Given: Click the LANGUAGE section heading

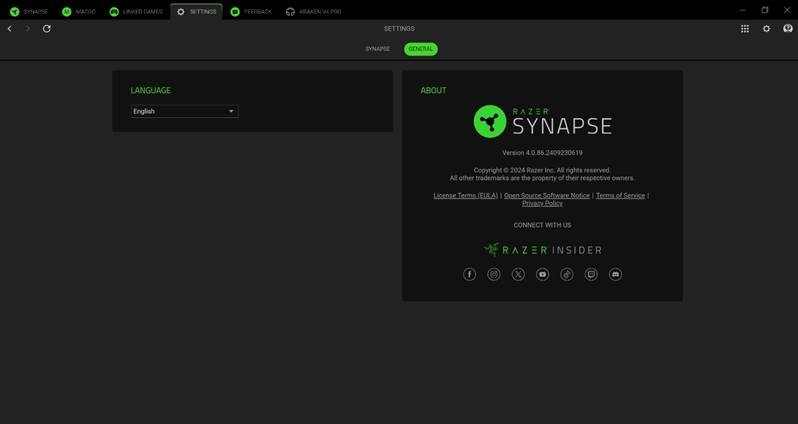Looking at the screenshot, I should tap(151, 91).
